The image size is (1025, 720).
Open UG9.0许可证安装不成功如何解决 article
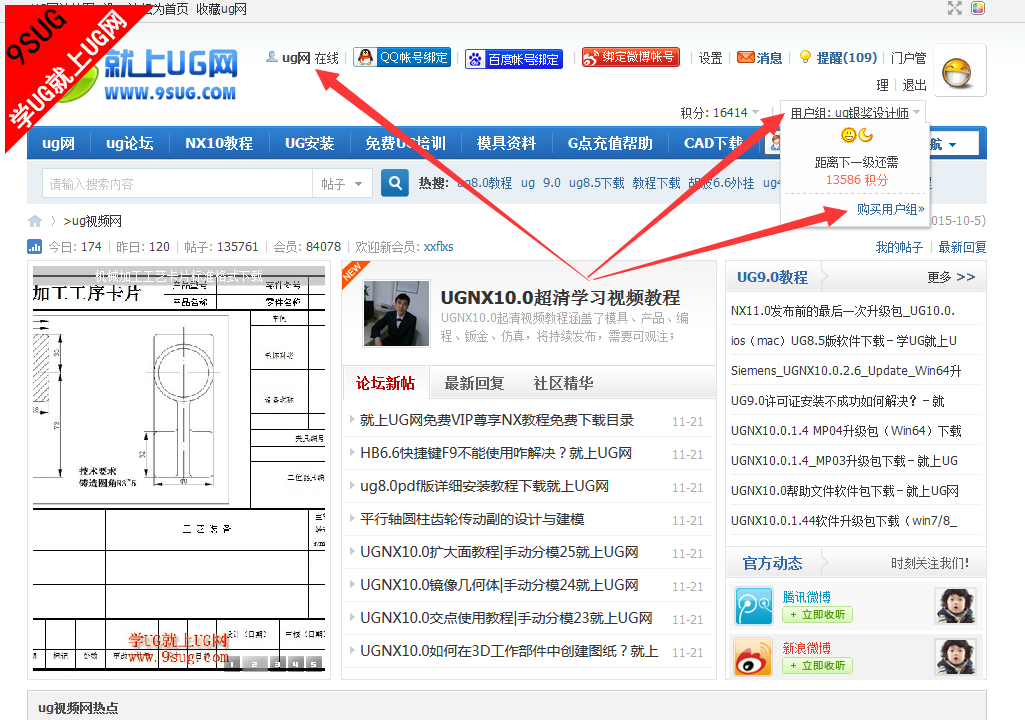pyautogui.click(x=837, y=401)
